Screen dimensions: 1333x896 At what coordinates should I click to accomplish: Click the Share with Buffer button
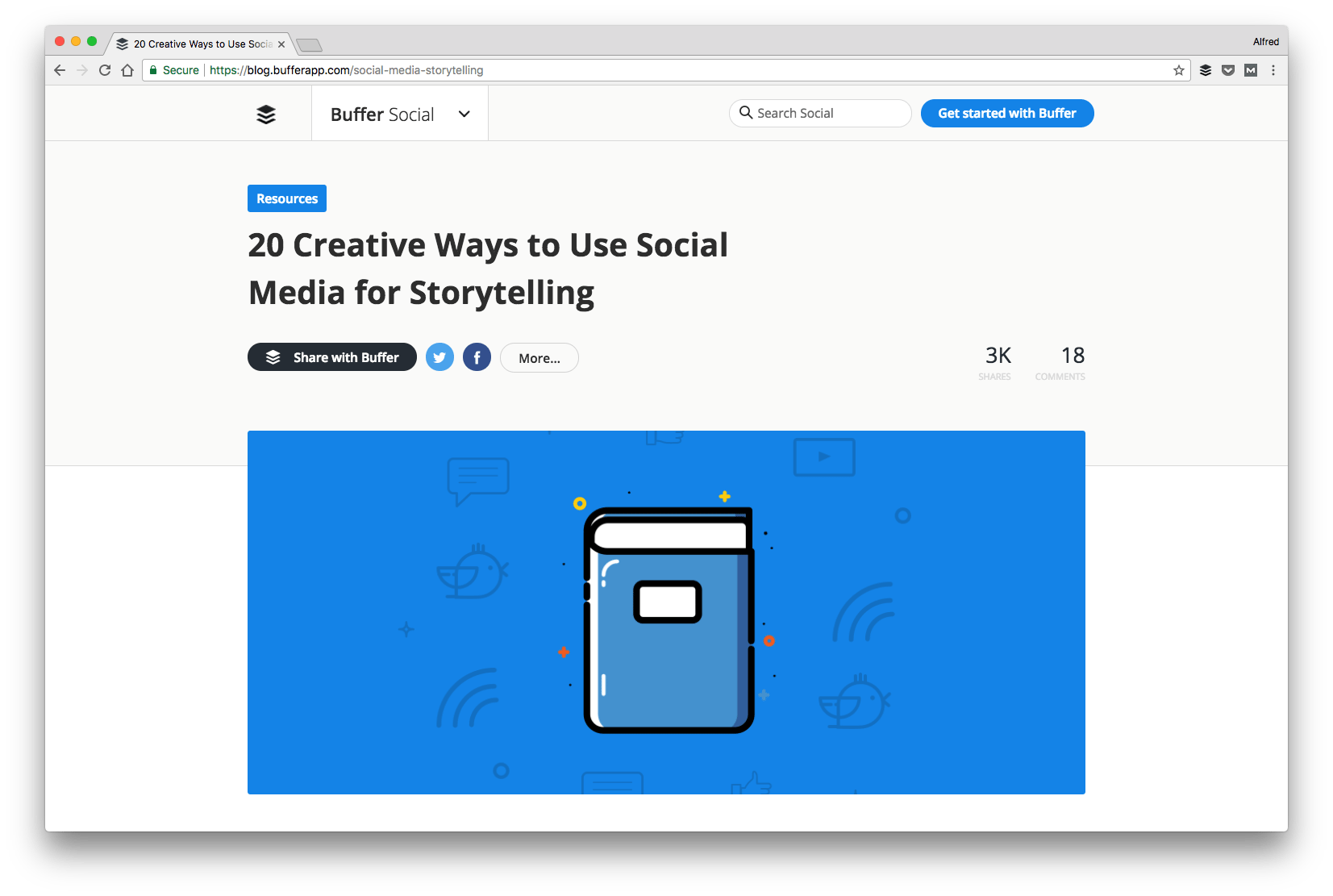coord(331,356)
